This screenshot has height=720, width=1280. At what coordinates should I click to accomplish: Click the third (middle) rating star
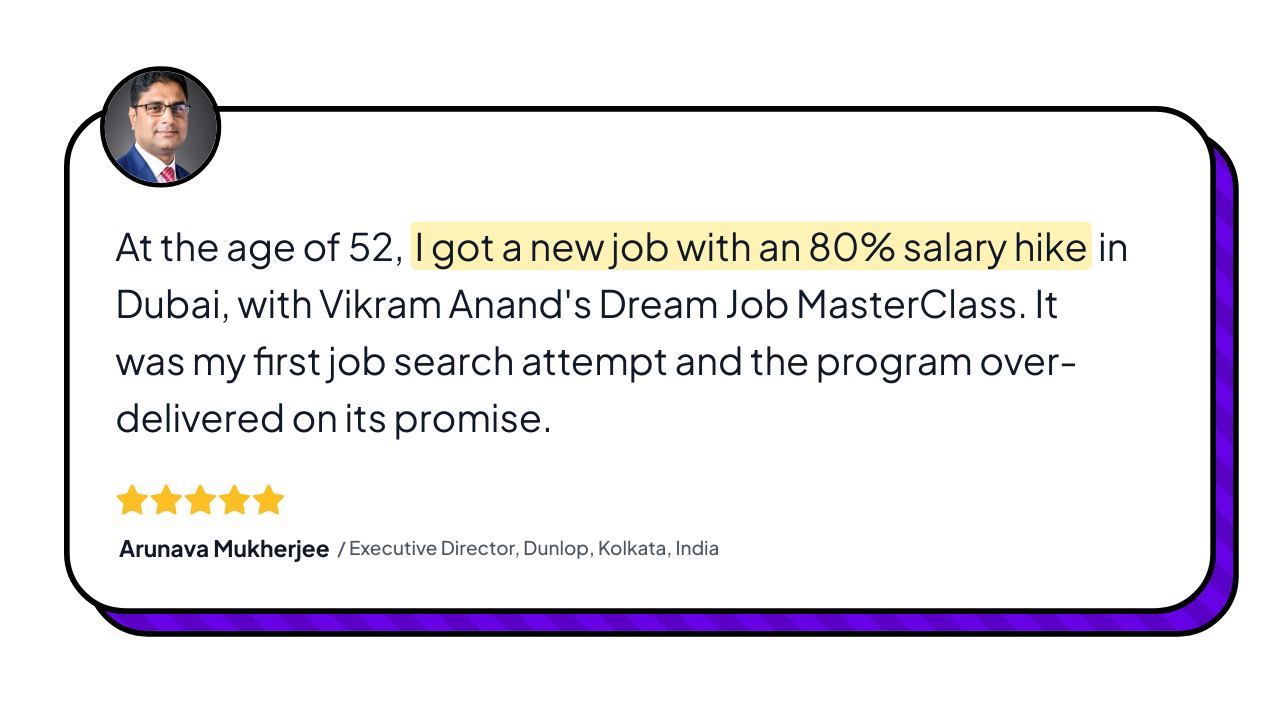point(200,500)
